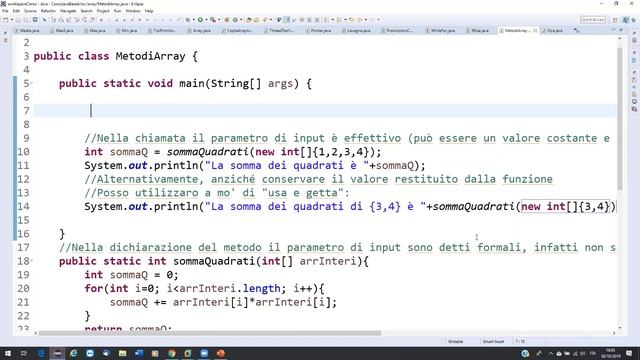Maximize the editor area
Viewport: 640px width, 360px height.
click(x=621, y=30)
